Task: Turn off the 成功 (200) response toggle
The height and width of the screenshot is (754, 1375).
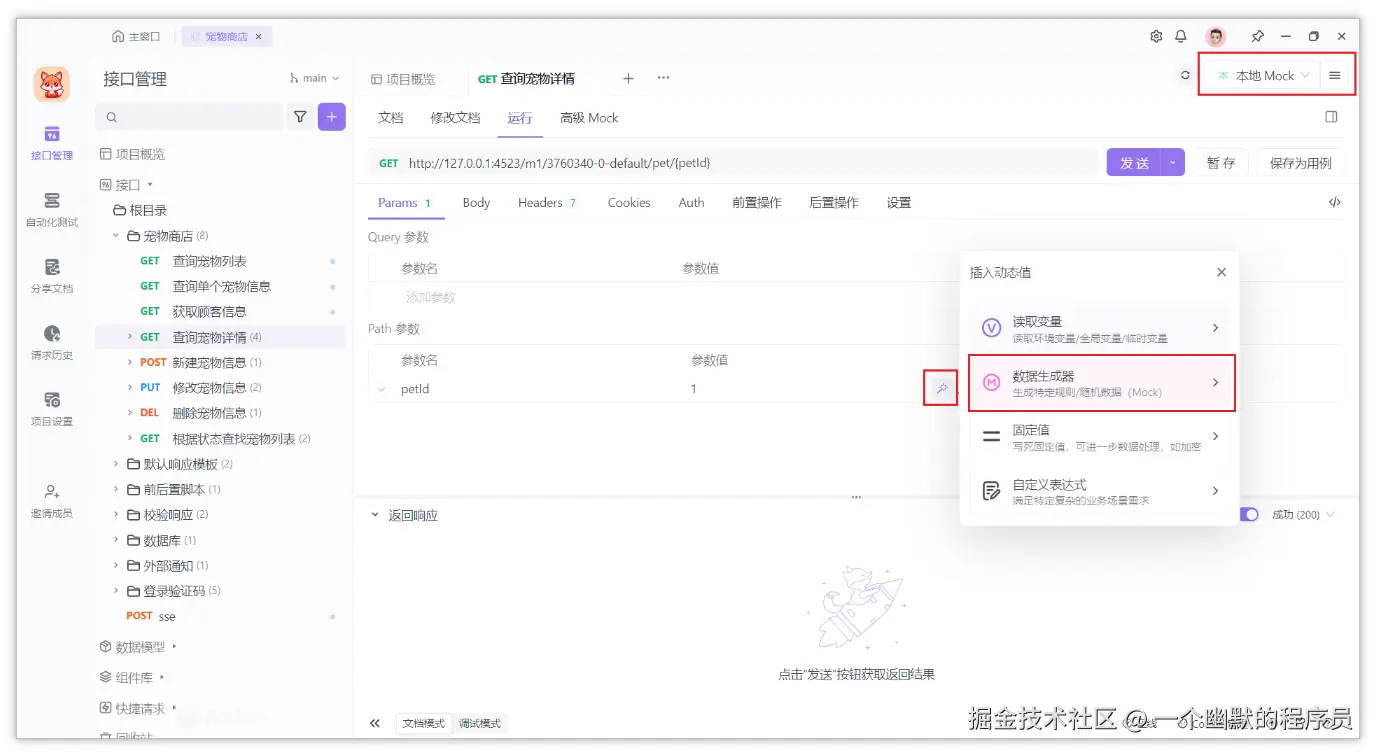Action: (x=1250, y=514)
